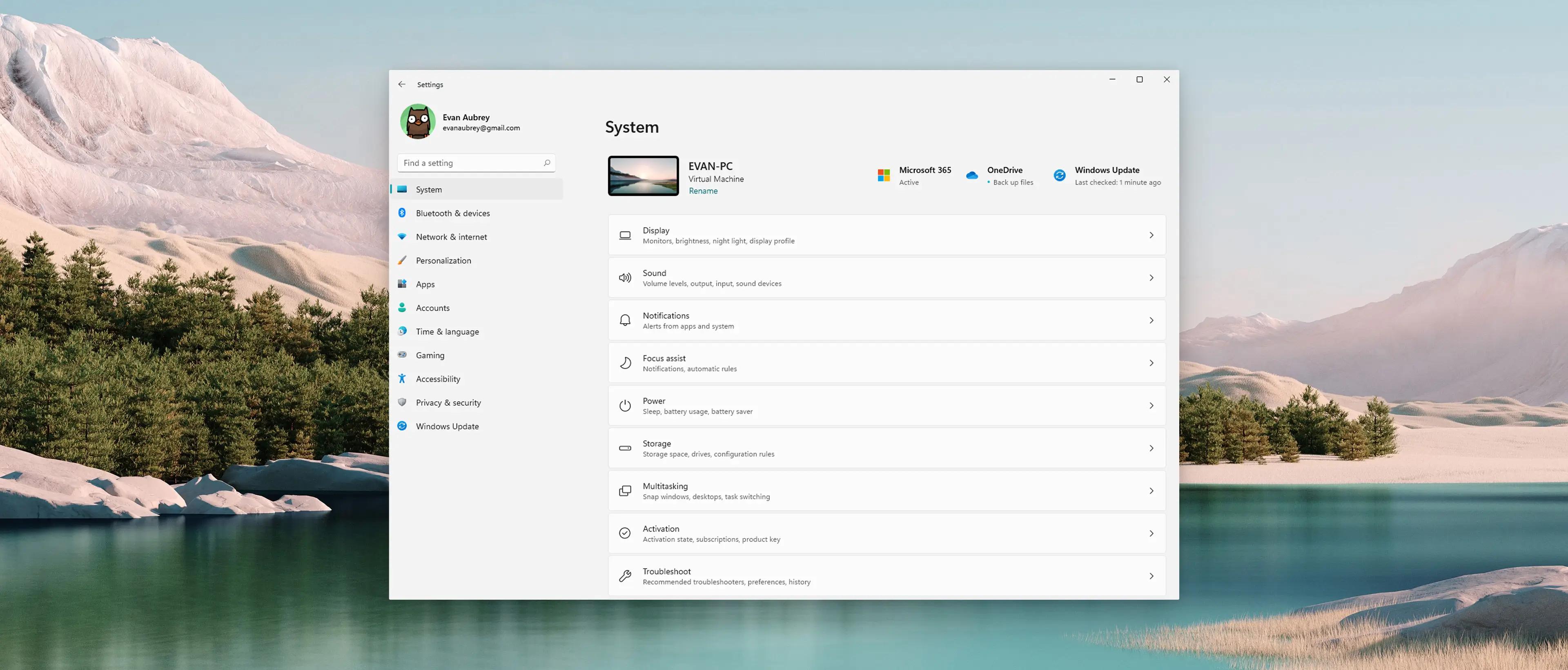1568x670 pixels.
Task: Expand the Storage settings chevron
Action: pos(1151,448)
